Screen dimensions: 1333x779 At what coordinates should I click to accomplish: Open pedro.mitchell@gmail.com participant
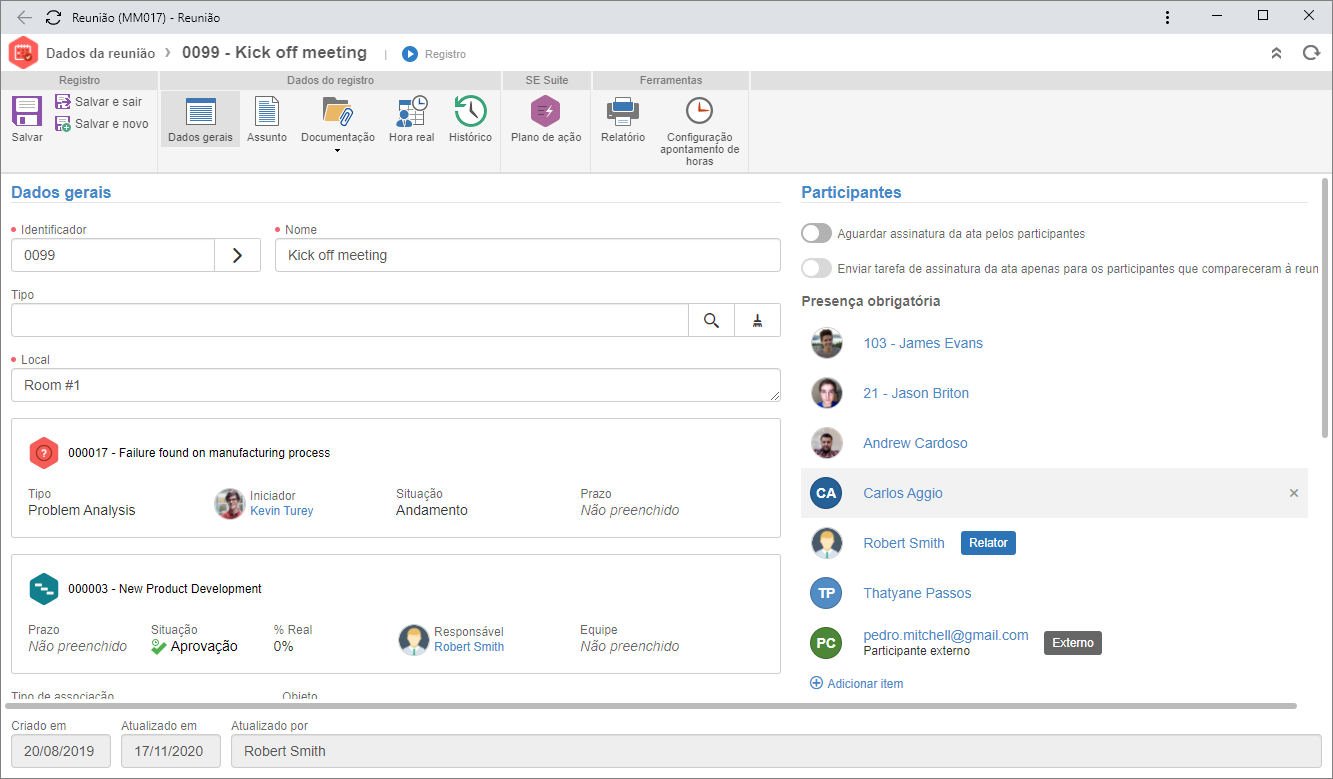pyautogui.click(x=946, y=635)
